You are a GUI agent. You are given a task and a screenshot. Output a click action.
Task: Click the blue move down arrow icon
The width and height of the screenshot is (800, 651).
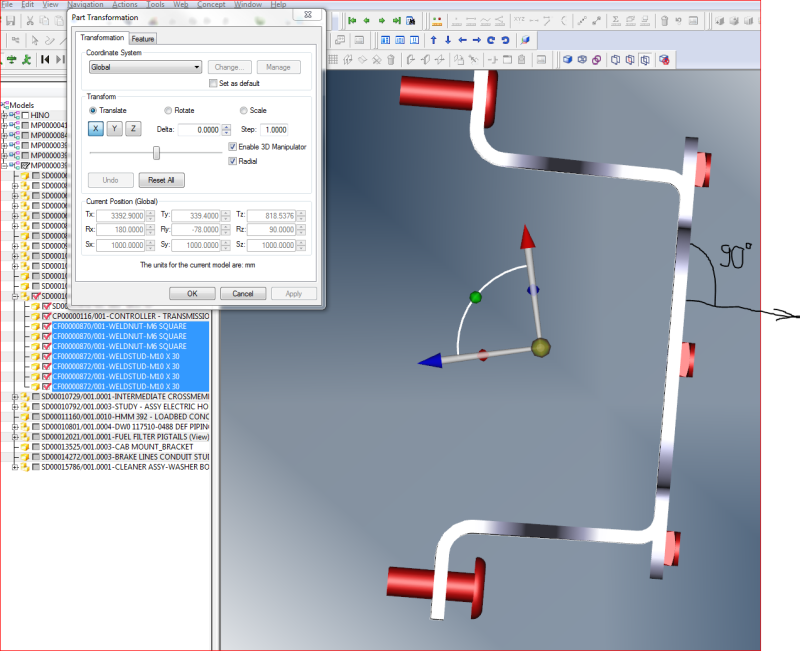coord(448,40)
